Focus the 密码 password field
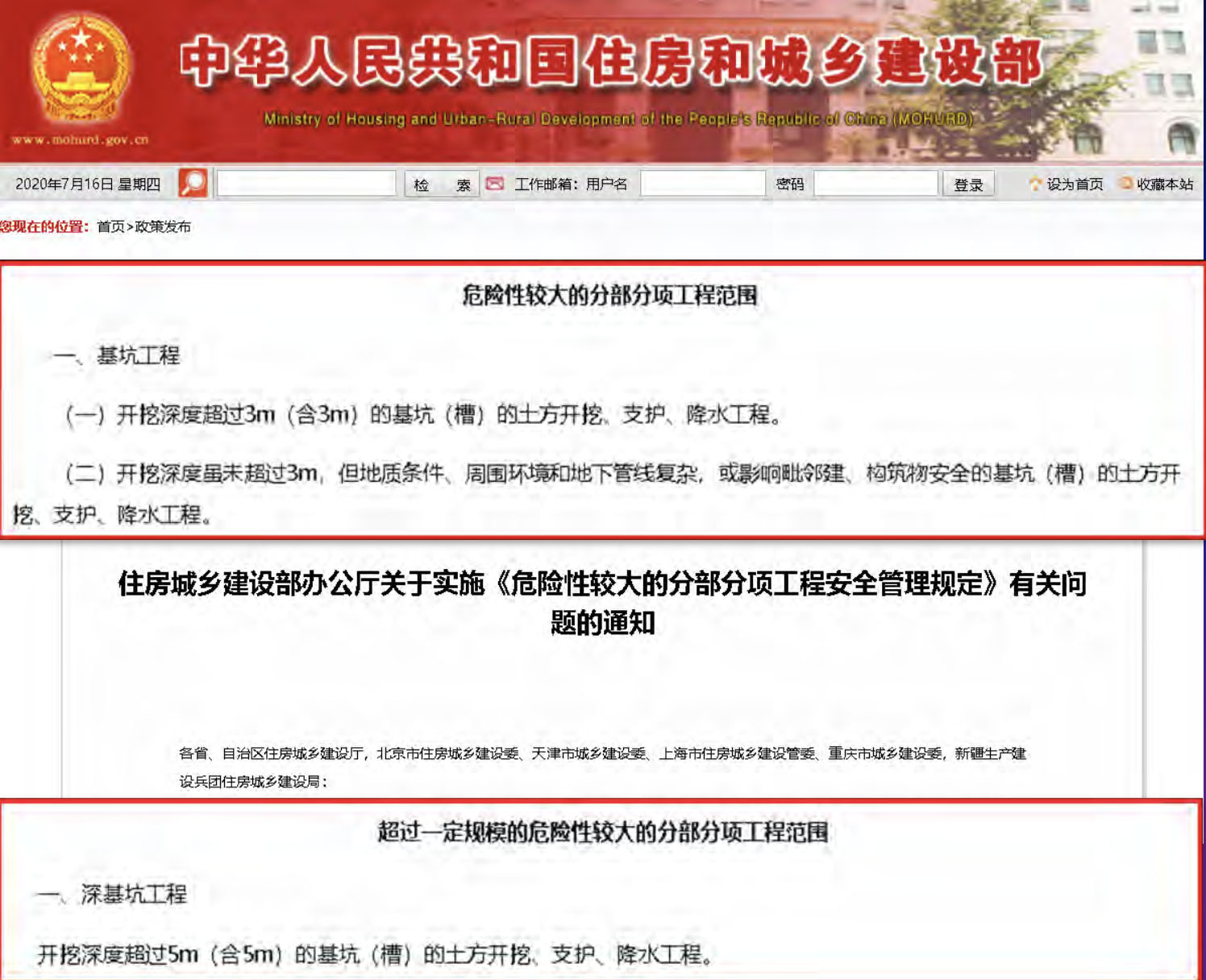The height and width of the screenshot is (980, 1206). tap(876, 184)
